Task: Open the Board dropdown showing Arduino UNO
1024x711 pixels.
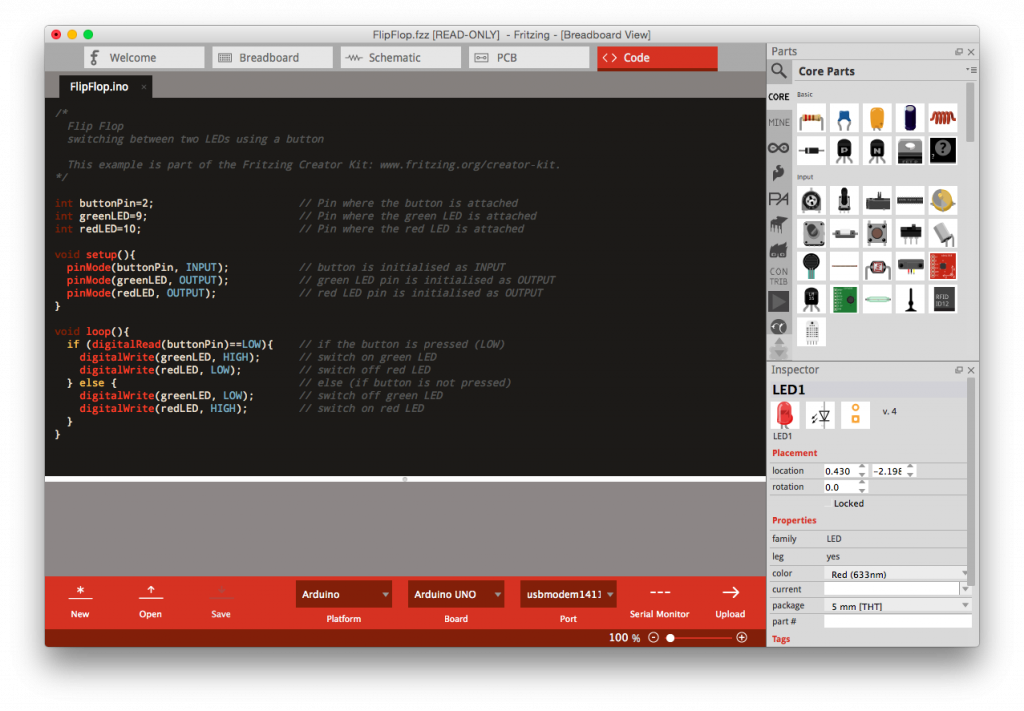Action: click(x=456, y=592)
